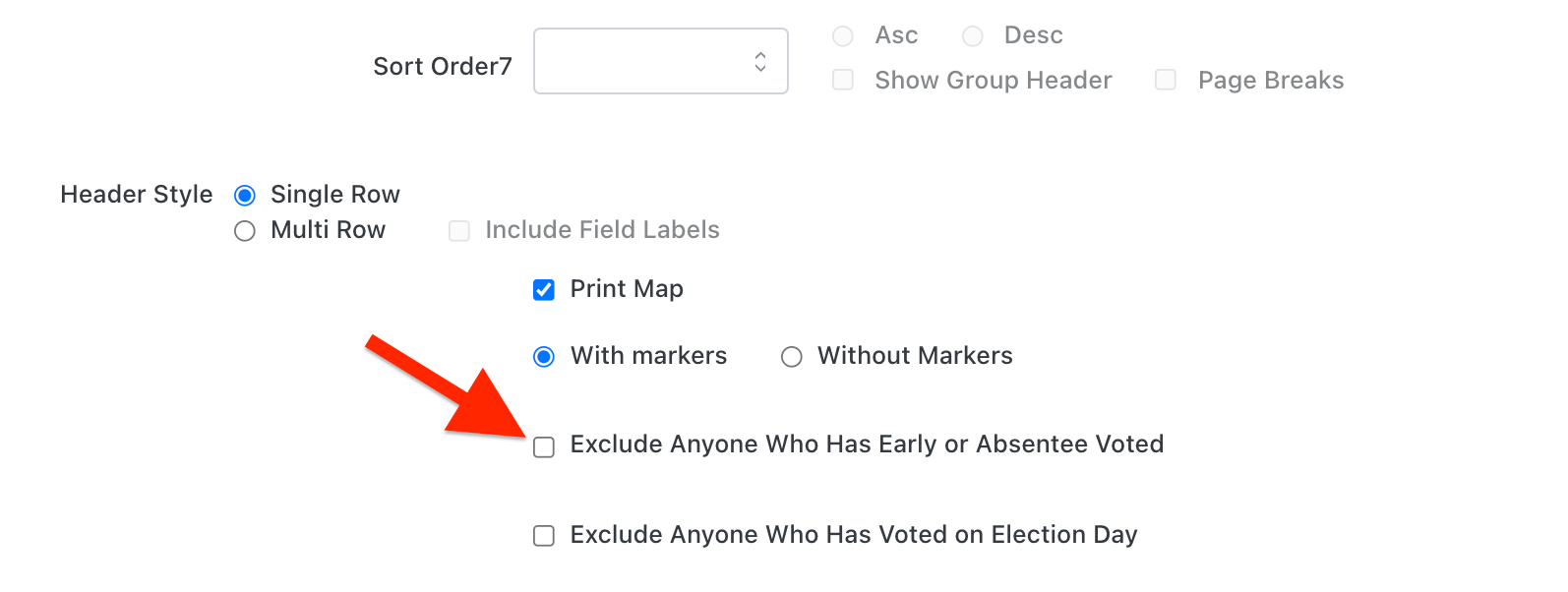
Task: Select the Desc radio button
Action: [x=973, y=36]
